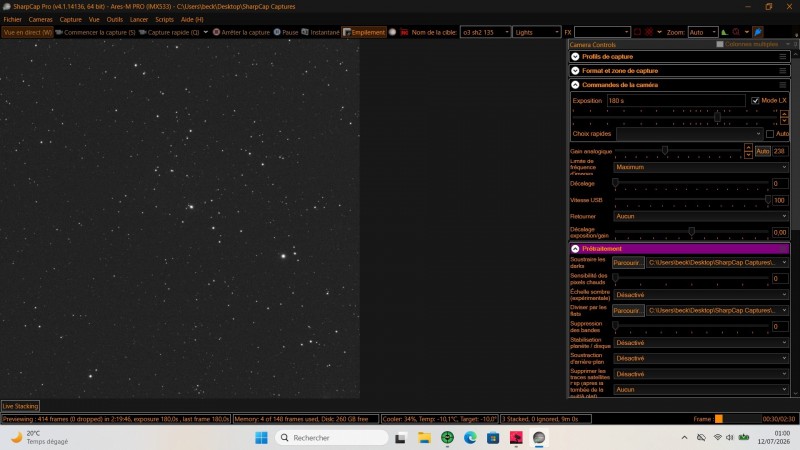
Task: Click the Gain analogique stepper arrows
Action: coord(748,151)
